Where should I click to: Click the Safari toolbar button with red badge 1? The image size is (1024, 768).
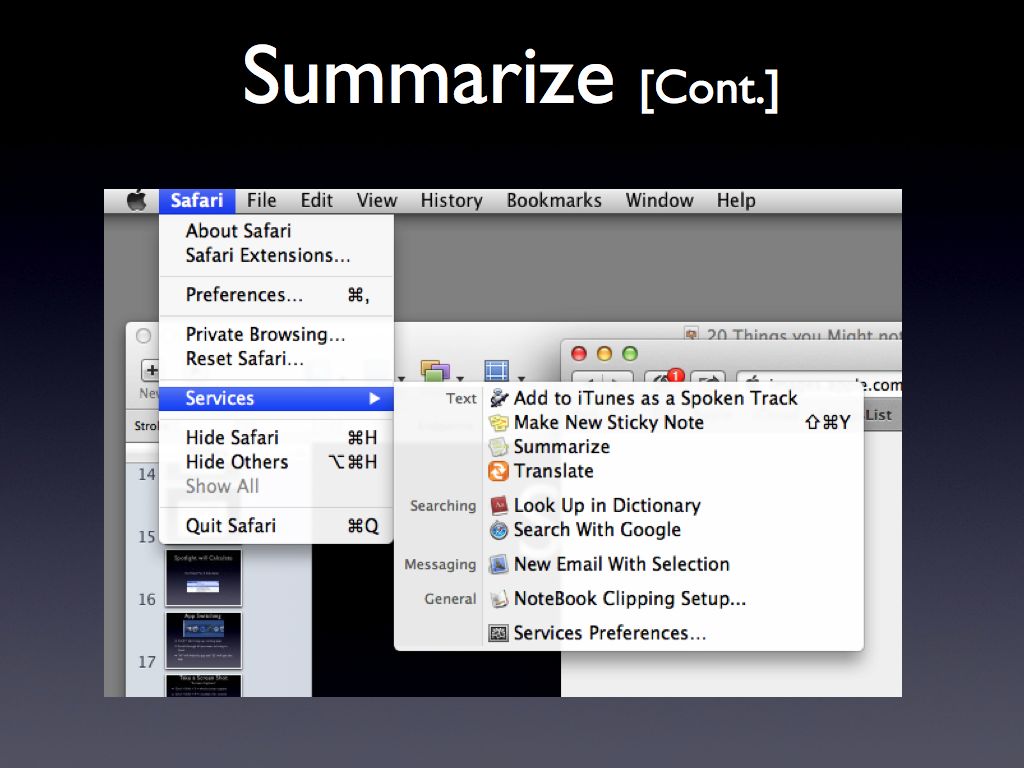point(664,378)
